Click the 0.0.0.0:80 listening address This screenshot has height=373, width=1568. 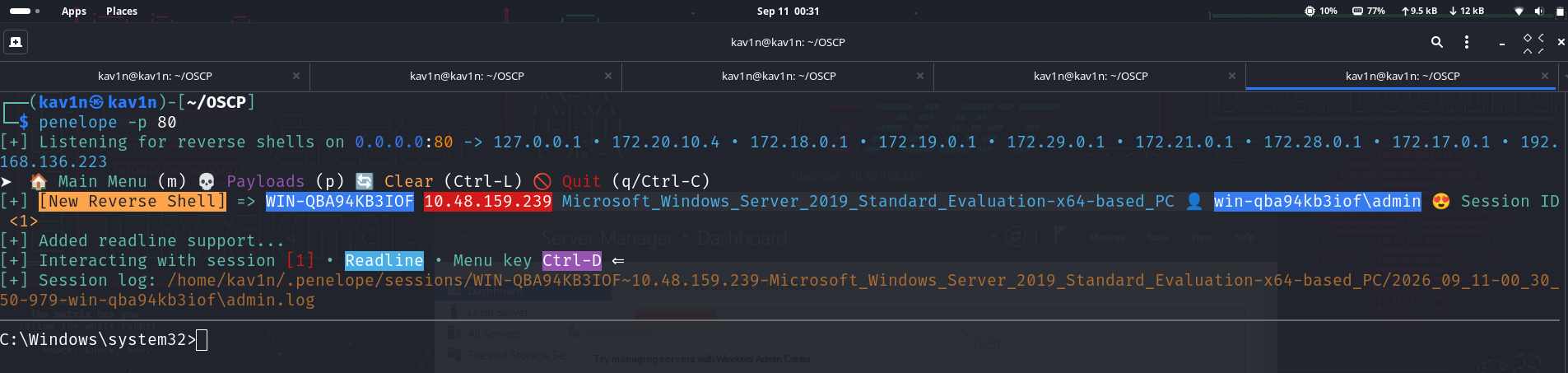click(403, 142)
